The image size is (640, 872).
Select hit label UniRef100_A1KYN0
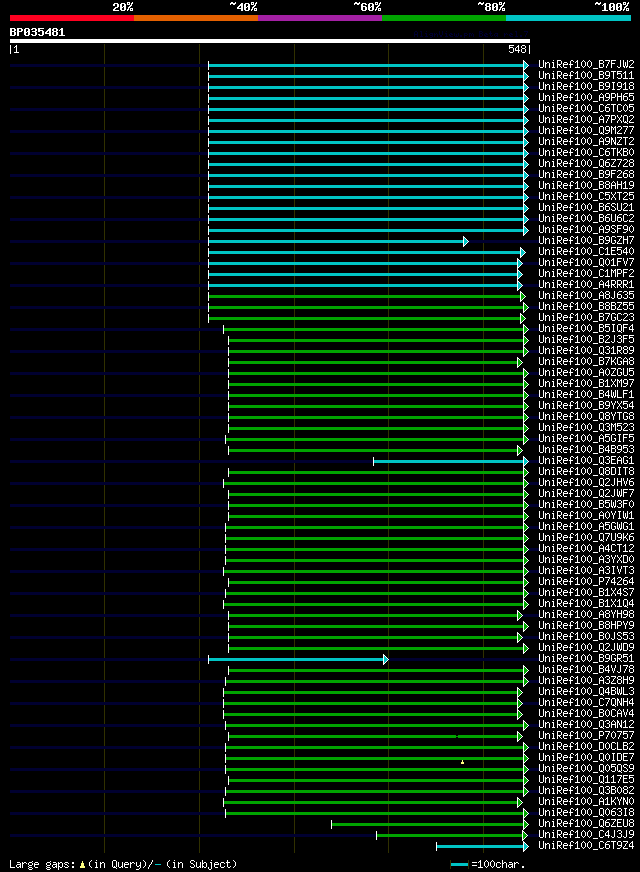(586, 802)
